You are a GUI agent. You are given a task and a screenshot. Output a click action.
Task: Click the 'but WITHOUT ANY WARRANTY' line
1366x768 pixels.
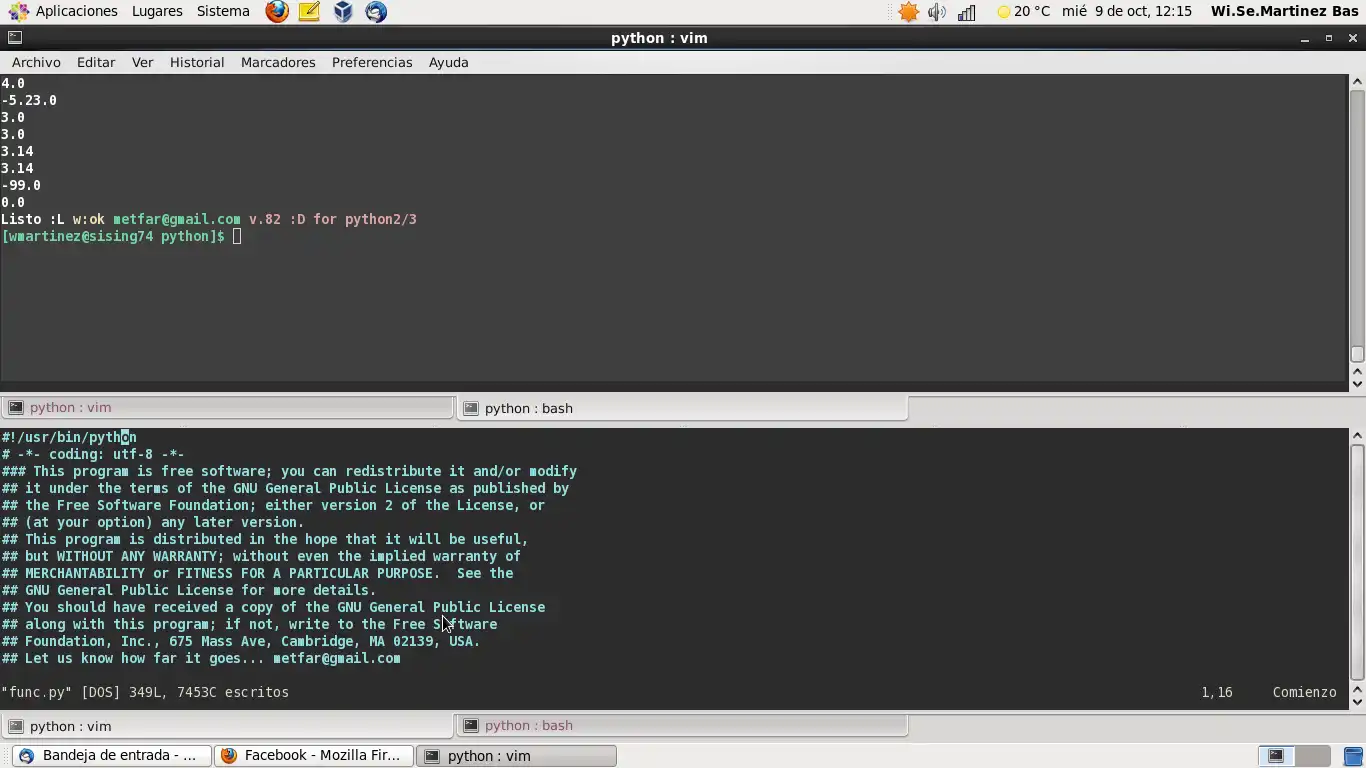tap(261, 556)
